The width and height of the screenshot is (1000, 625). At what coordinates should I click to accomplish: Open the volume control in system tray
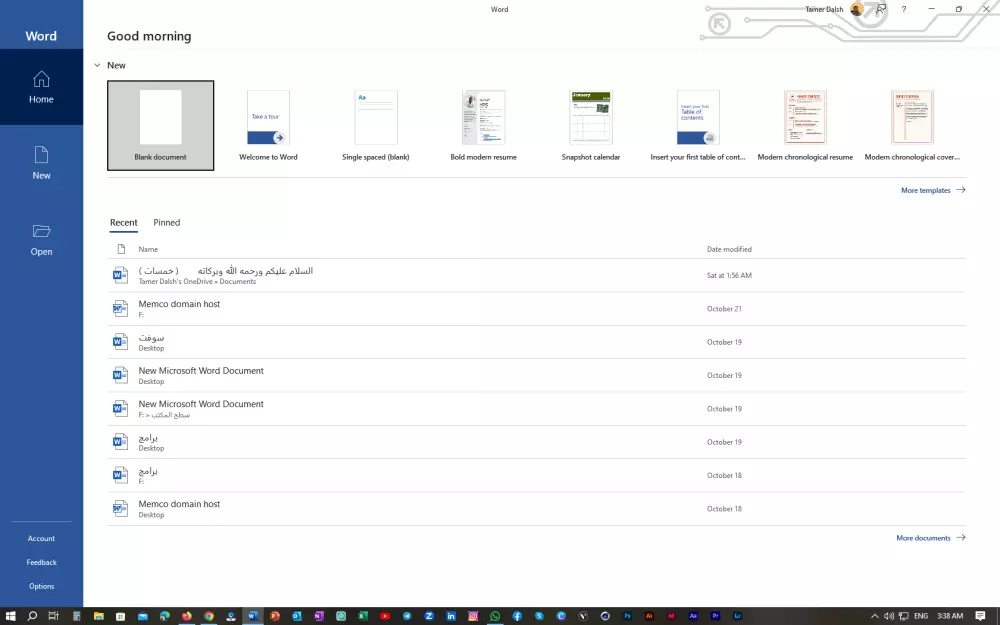pos(889,616)
